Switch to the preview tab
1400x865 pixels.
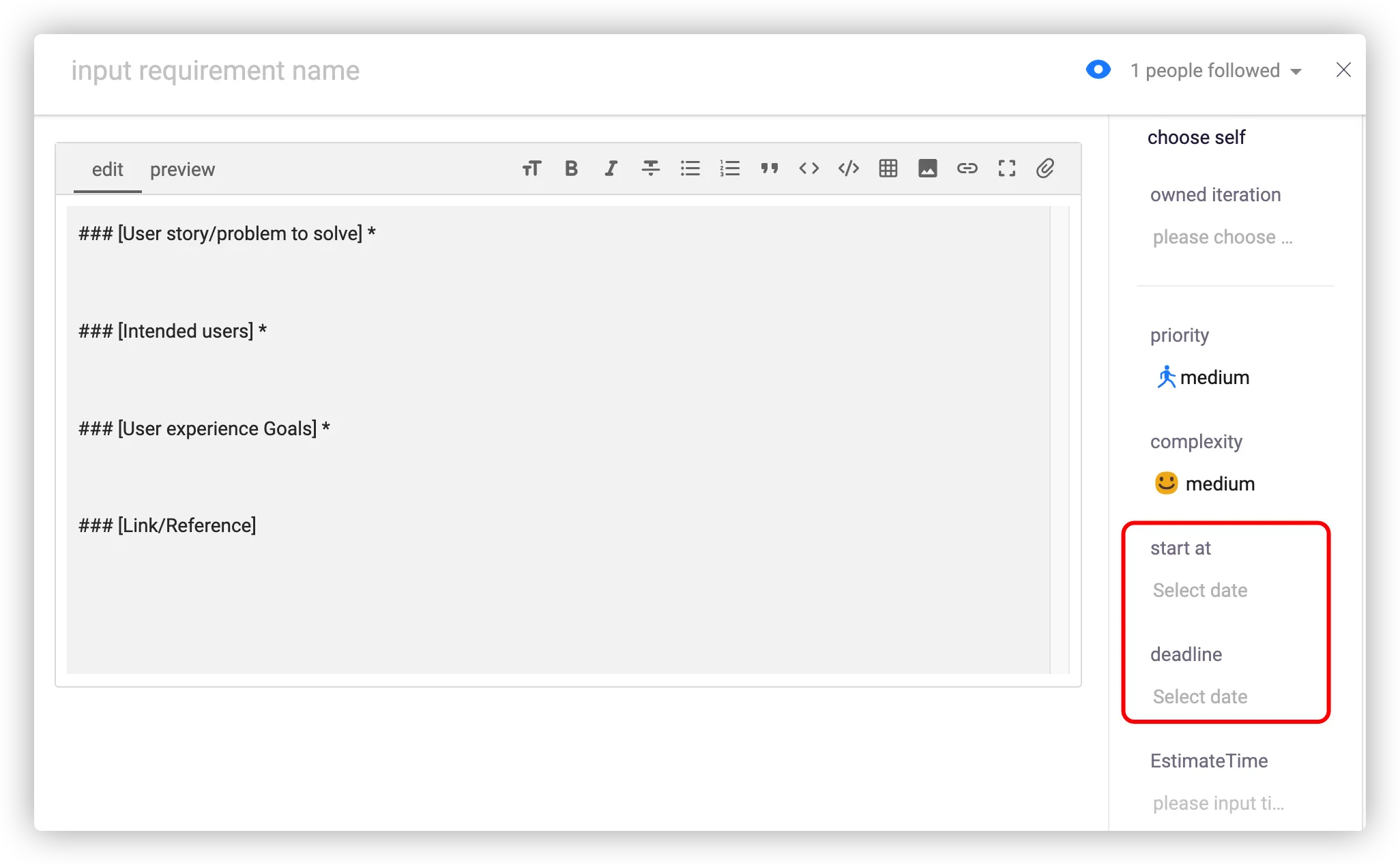click(x=182, y=169)
